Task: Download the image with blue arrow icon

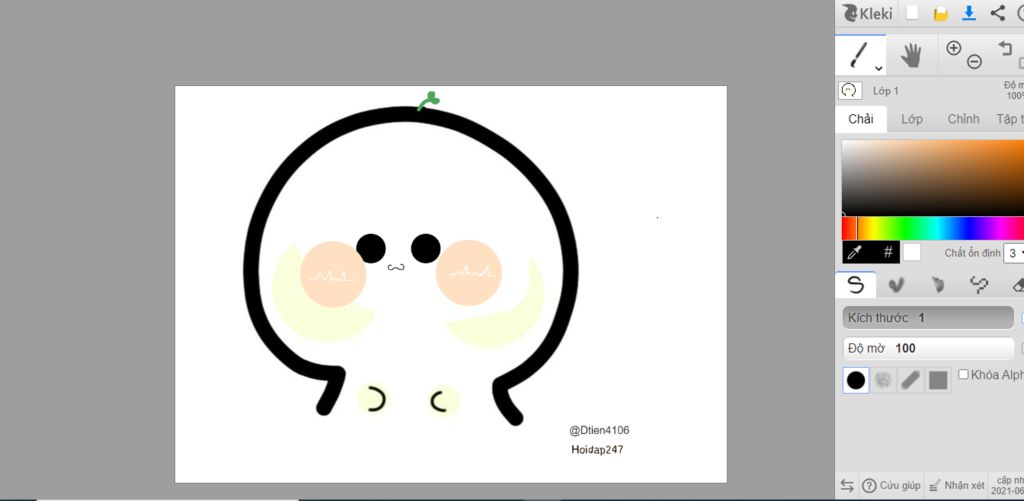Action: [969, 13]
